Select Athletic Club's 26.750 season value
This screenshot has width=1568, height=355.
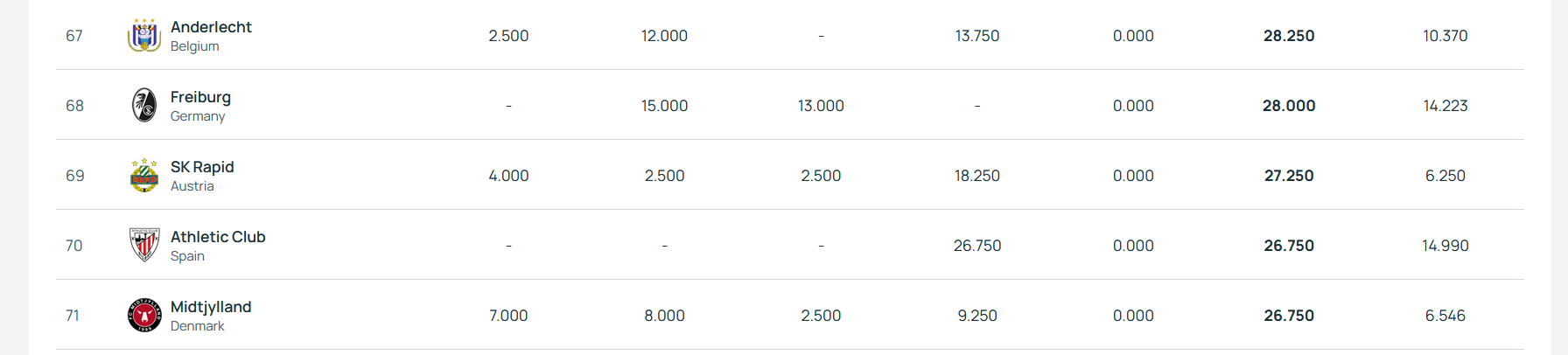(x=977, y=246)
